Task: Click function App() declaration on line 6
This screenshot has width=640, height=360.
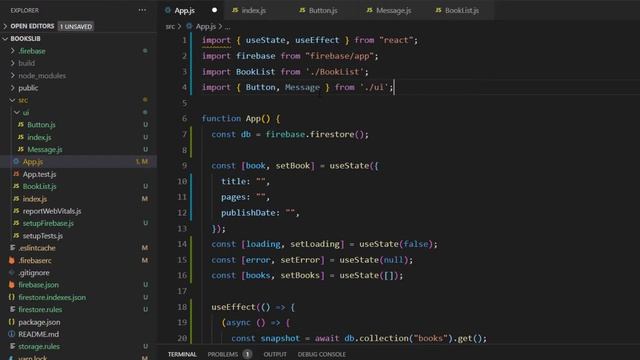Action: coord(241,119)
